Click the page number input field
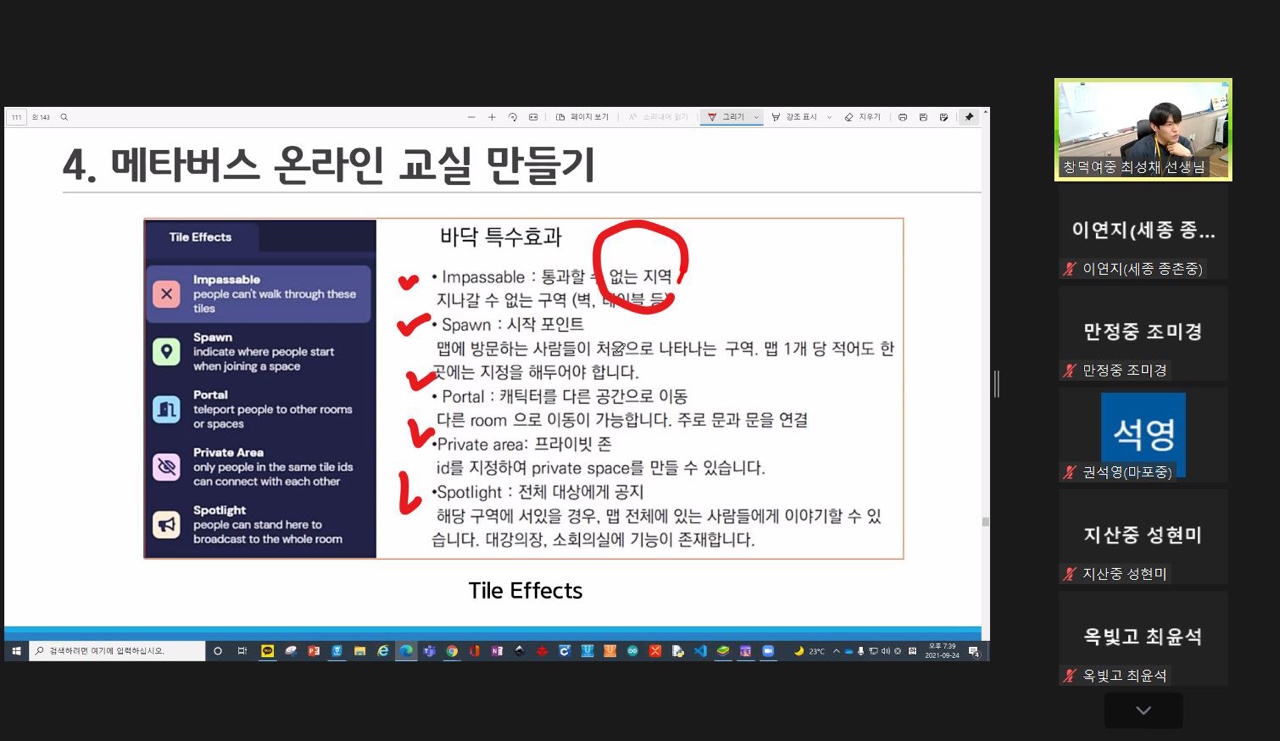 [x=16, y=117]
